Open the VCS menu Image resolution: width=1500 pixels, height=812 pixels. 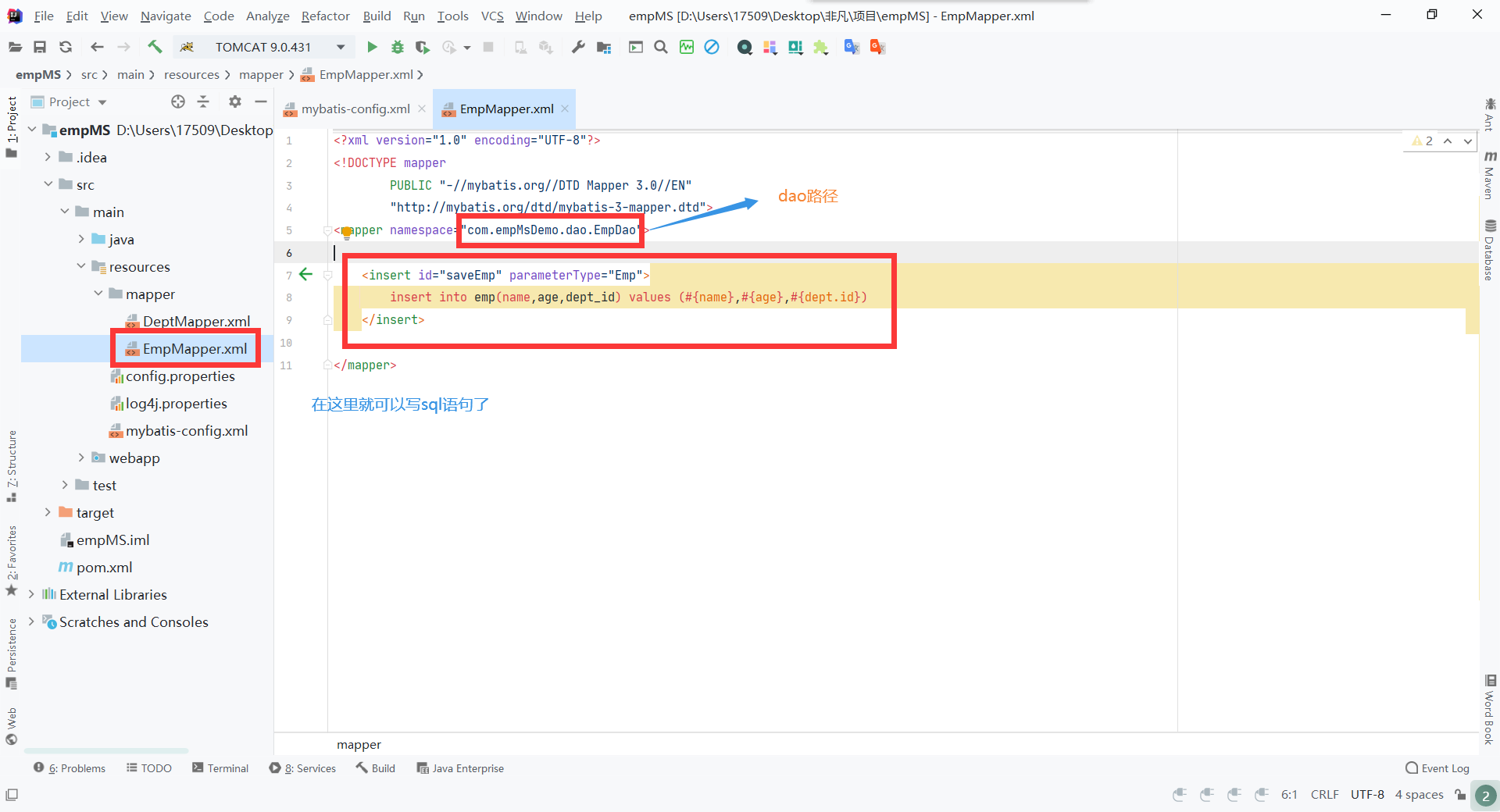tap(492, 16)
